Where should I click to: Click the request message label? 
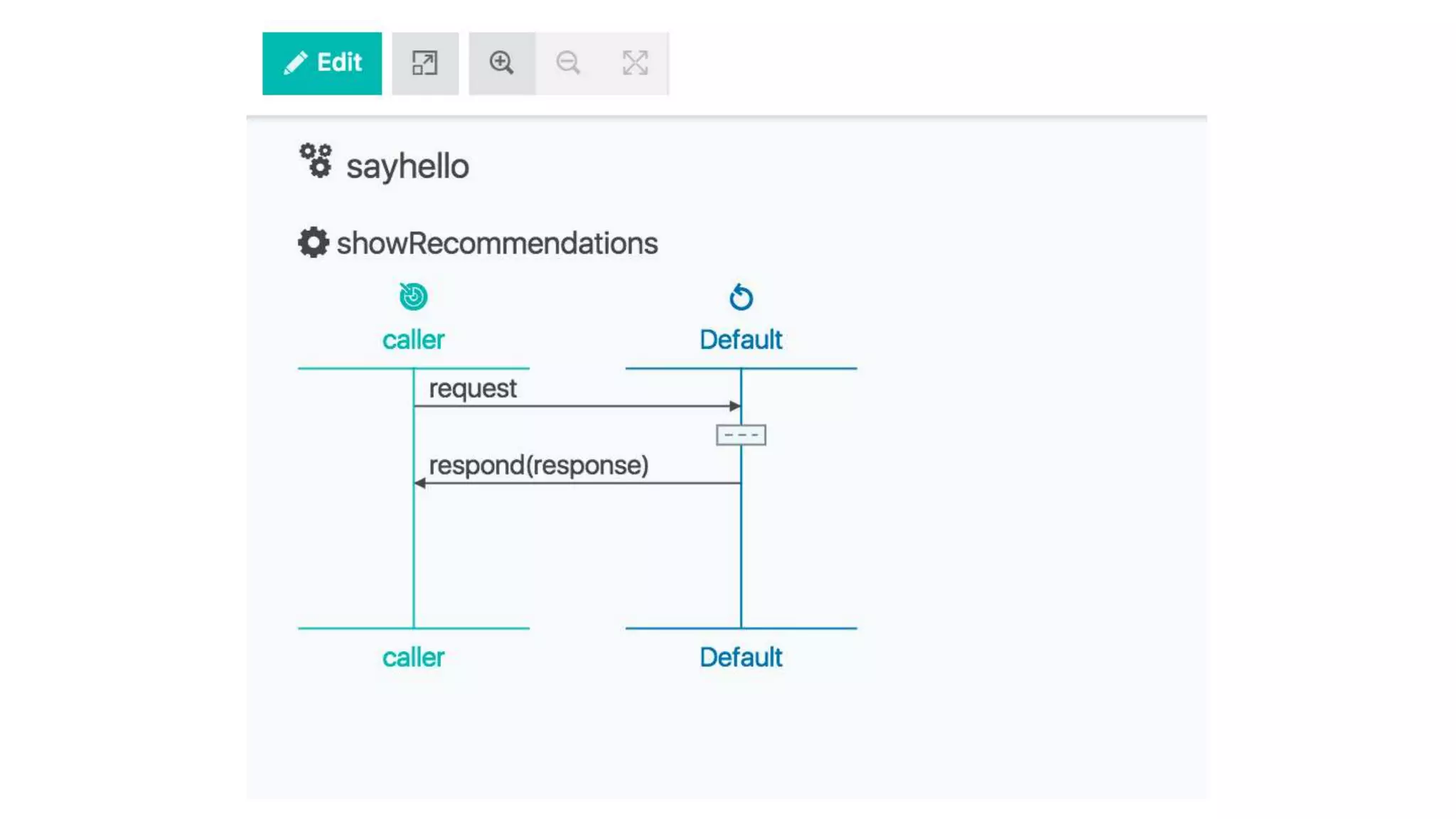point(473,388)
